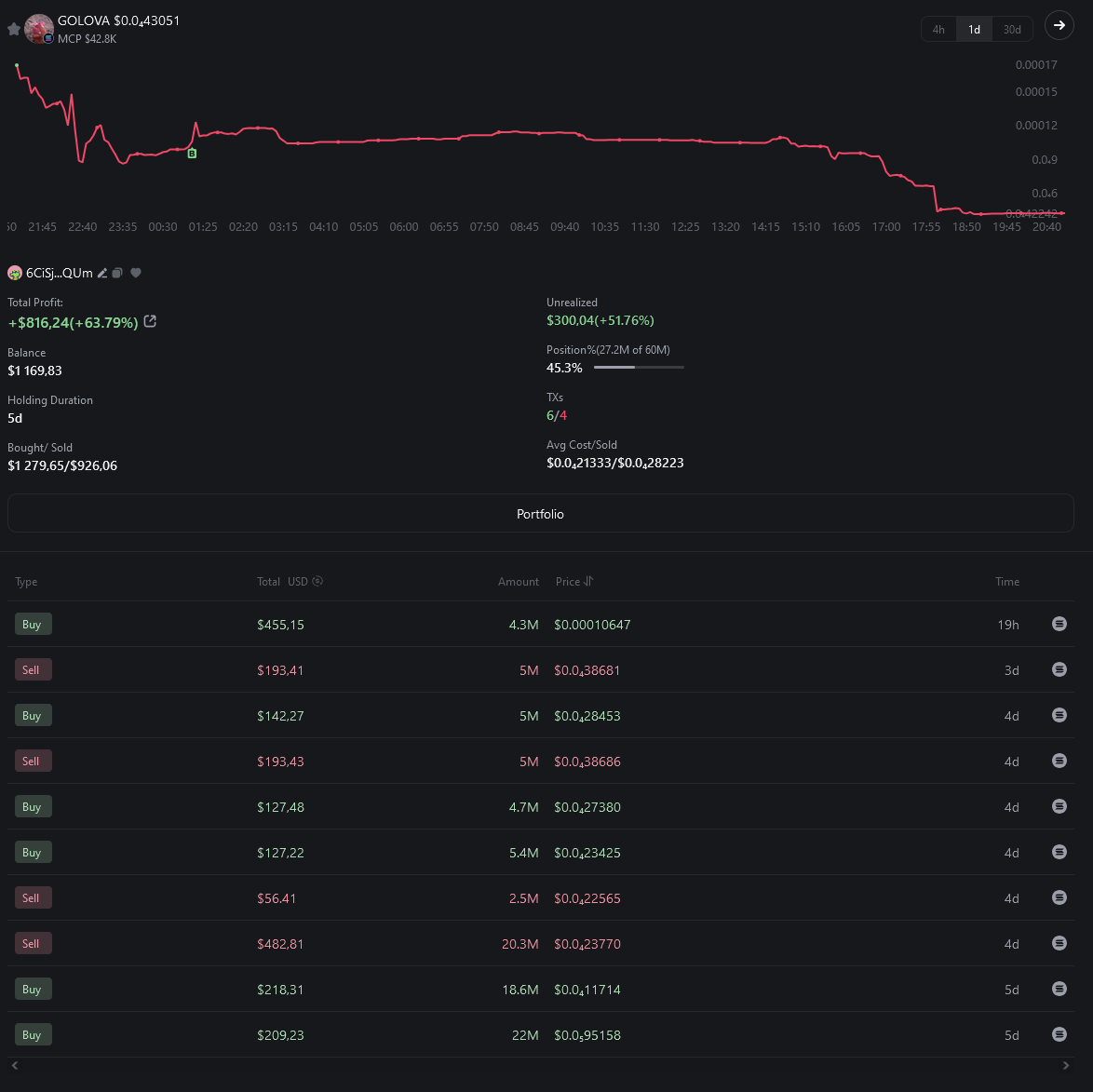Screen dimensions: 1093x1092
Task: Open the Portfolio button
Action: click(x=540, y=514)
